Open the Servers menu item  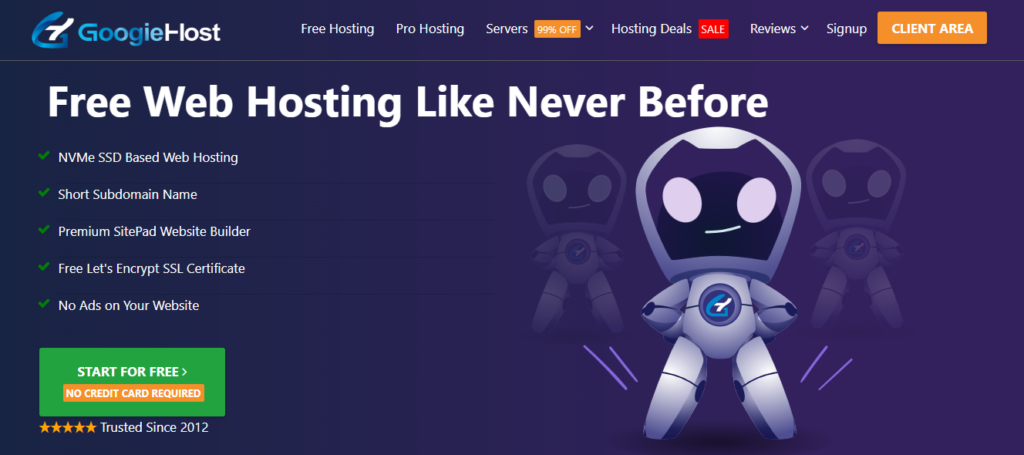click(507, 29)
